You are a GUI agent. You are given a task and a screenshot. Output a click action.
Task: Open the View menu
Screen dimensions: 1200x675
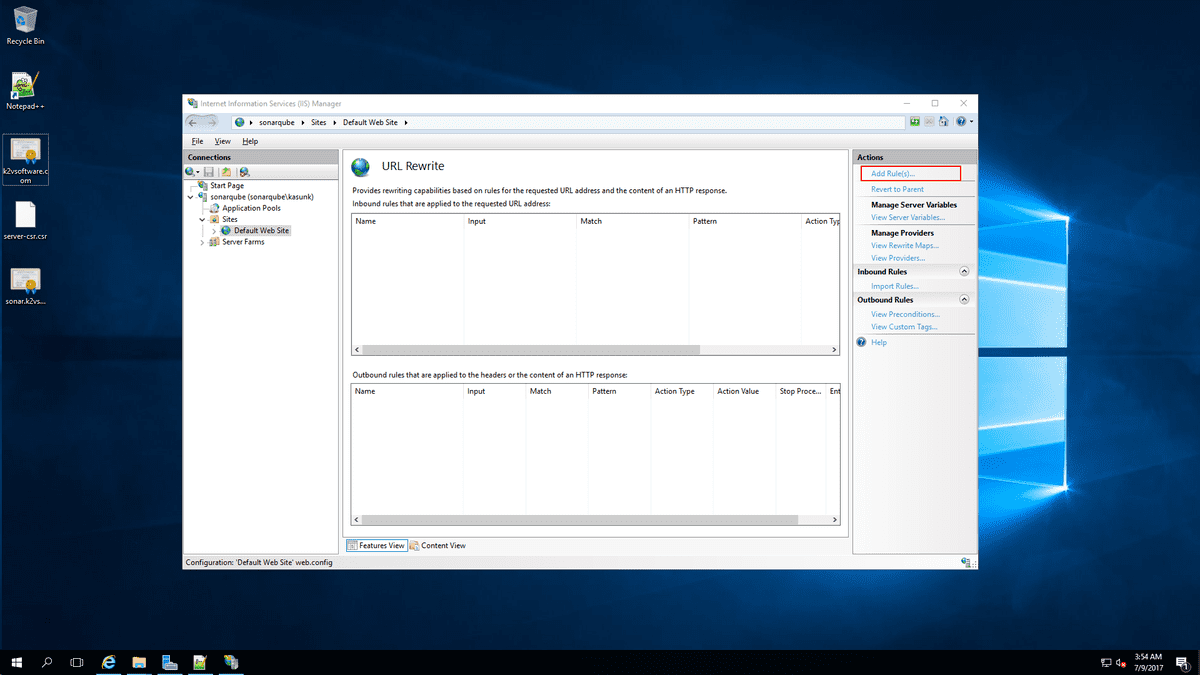(x=221, y=141)
